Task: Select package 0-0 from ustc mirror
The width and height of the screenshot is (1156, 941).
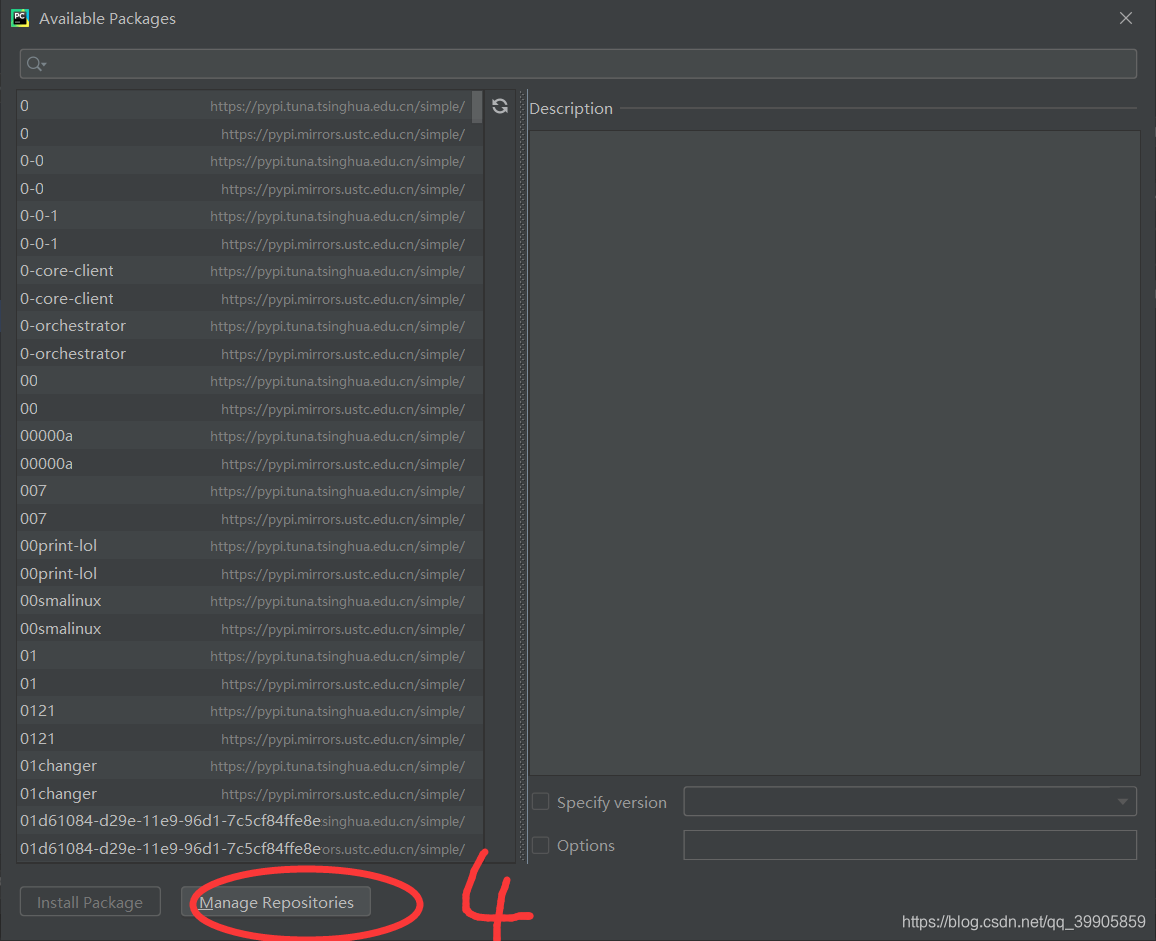Action: (250, 189)
